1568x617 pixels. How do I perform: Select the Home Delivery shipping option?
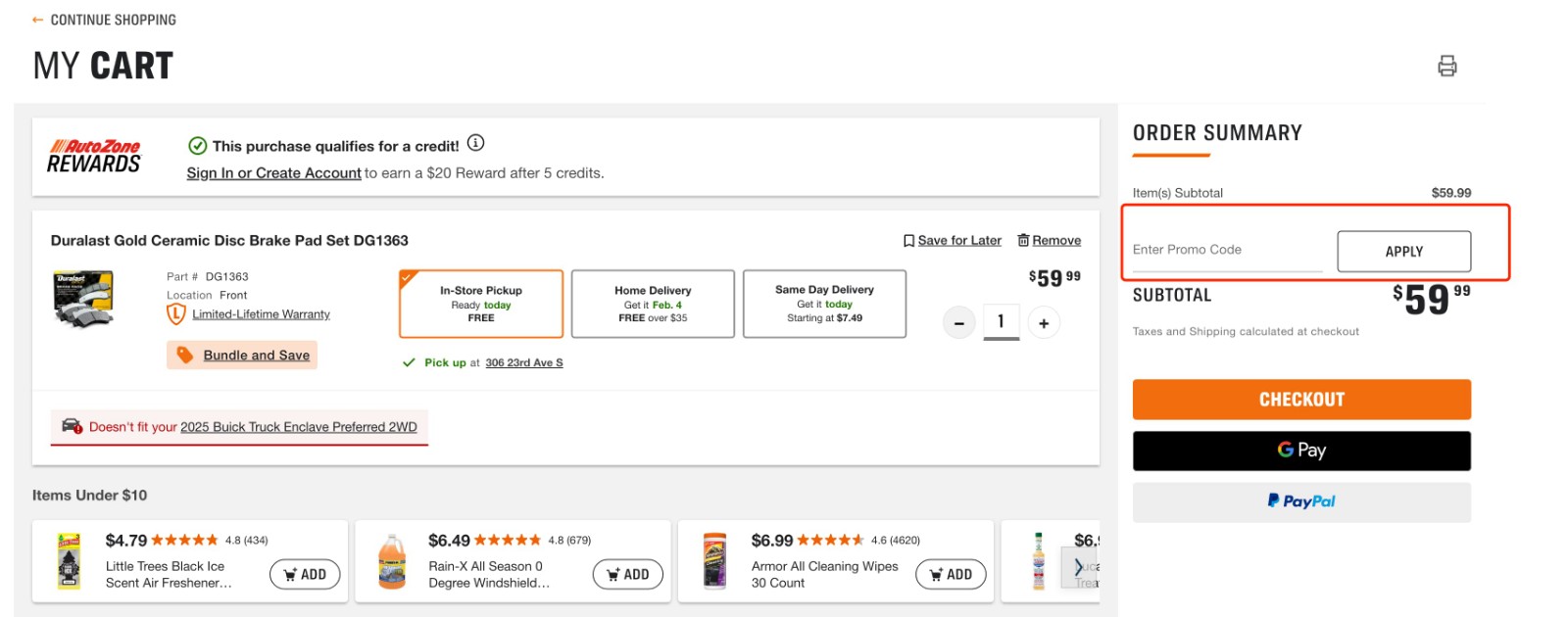pos(653,304)
